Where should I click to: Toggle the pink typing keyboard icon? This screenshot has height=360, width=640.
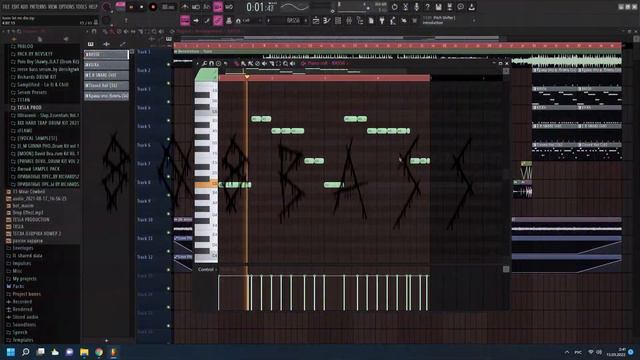[x=185, y=20]
